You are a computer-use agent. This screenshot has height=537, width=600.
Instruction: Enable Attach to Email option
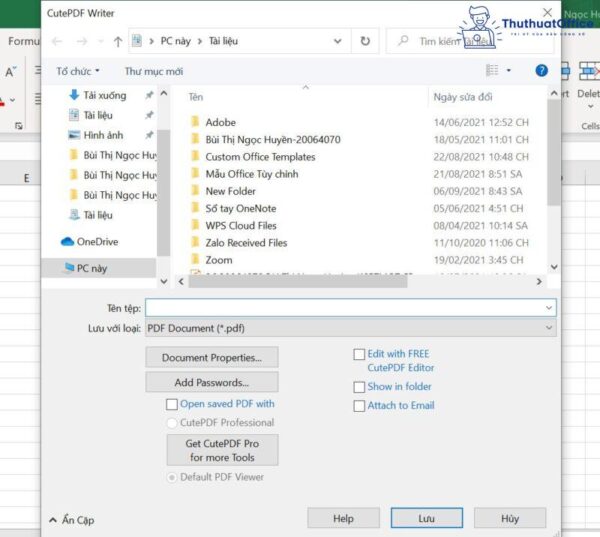pyautogui.click(x=359, y=406)
